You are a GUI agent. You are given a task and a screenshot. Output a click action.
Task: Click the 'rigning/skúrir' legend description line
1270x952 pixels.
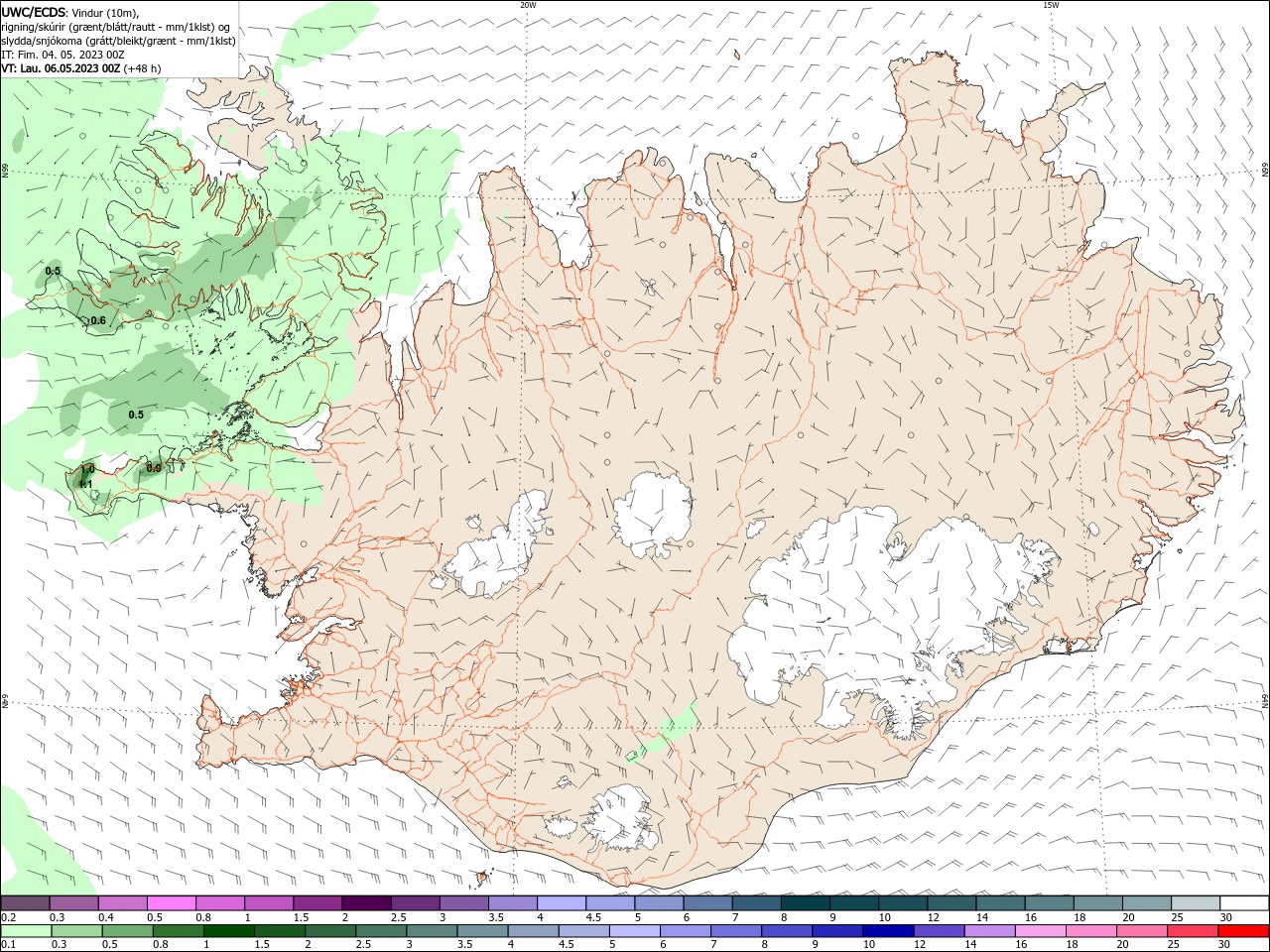point(115,27)
